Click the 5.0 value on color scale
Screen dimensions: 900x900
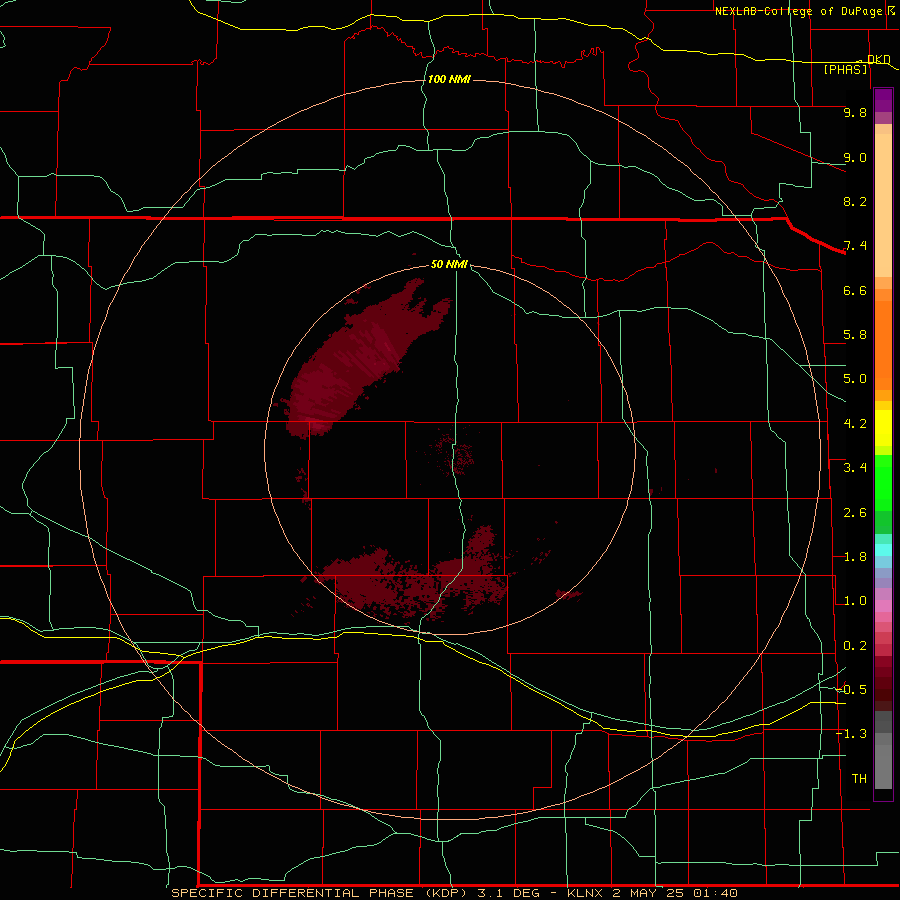855,379
